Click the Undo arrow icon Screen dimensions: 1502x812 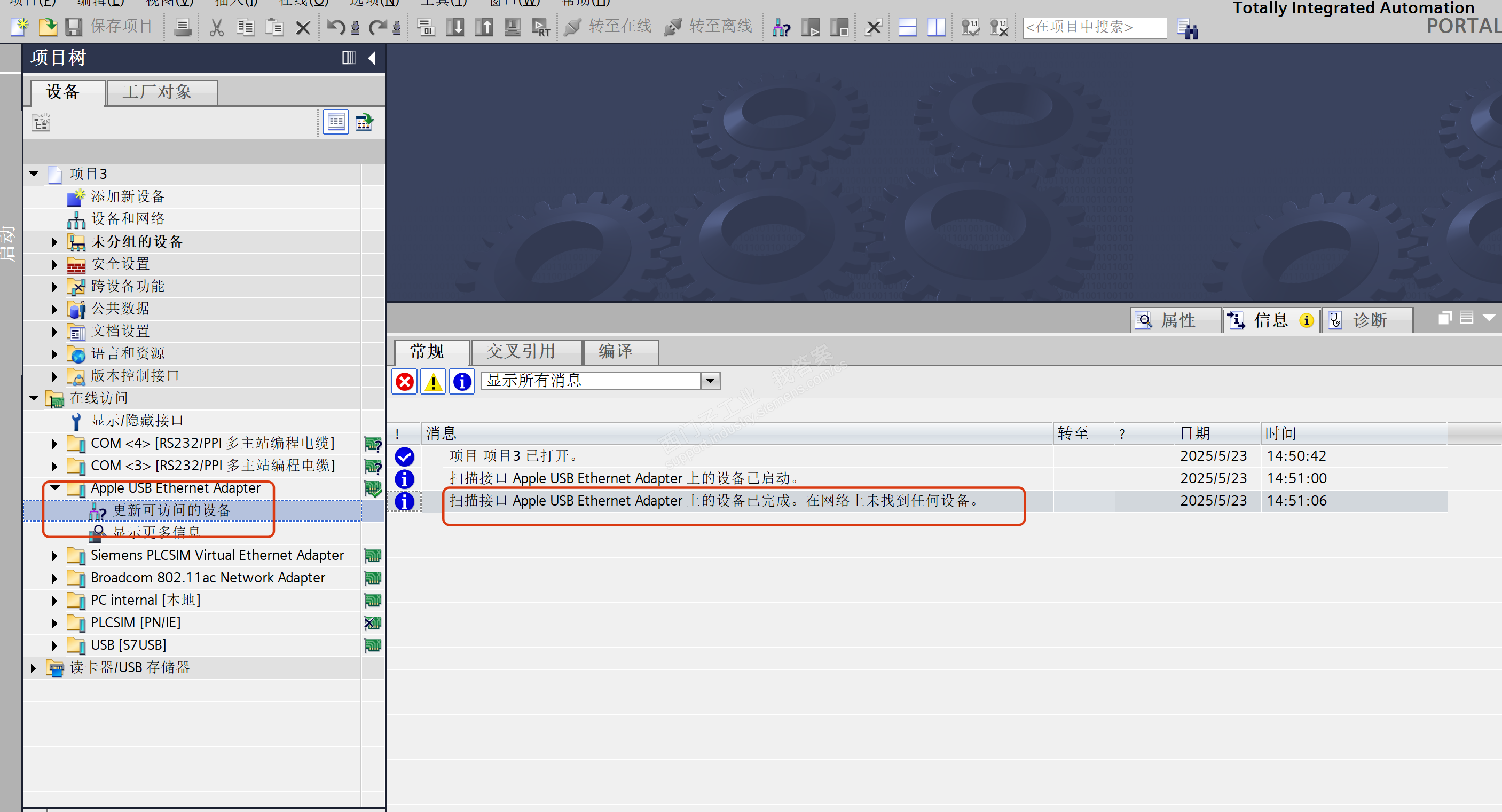335,27
